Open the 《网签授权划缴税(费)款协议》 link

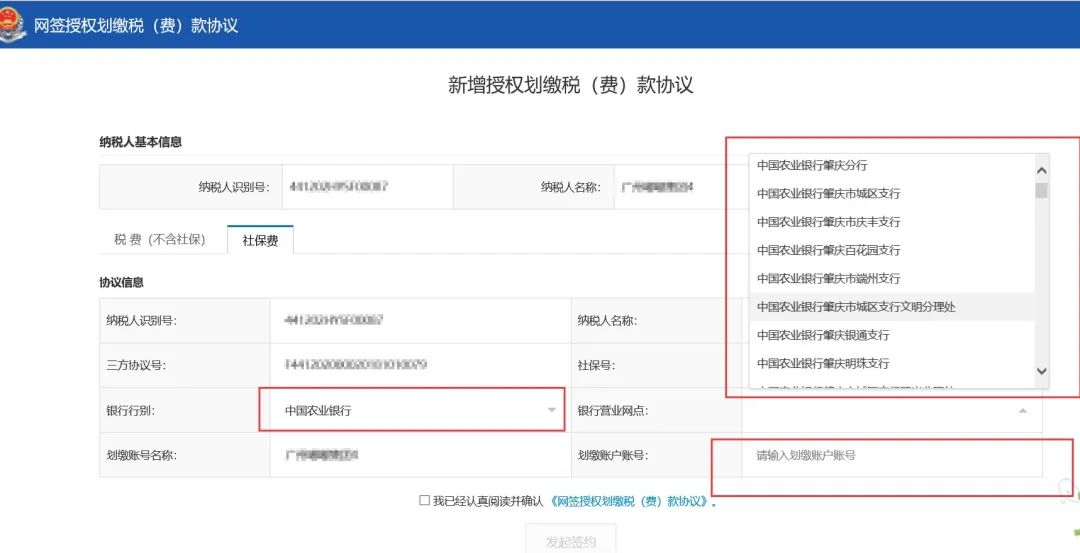point(632,501)
